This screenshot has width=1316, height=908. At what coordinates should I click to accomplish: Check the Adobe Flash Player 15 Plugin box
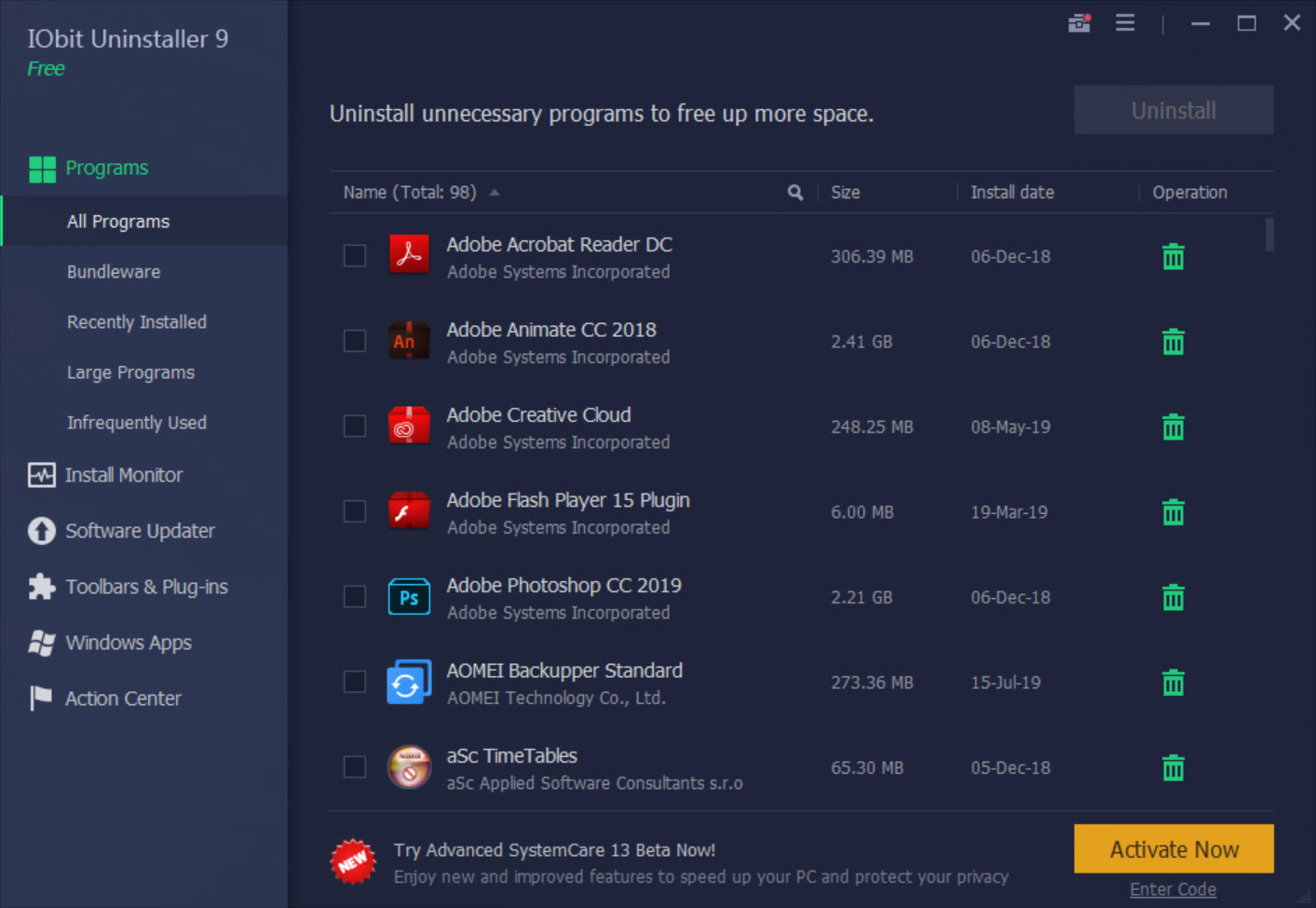(355, 511)
